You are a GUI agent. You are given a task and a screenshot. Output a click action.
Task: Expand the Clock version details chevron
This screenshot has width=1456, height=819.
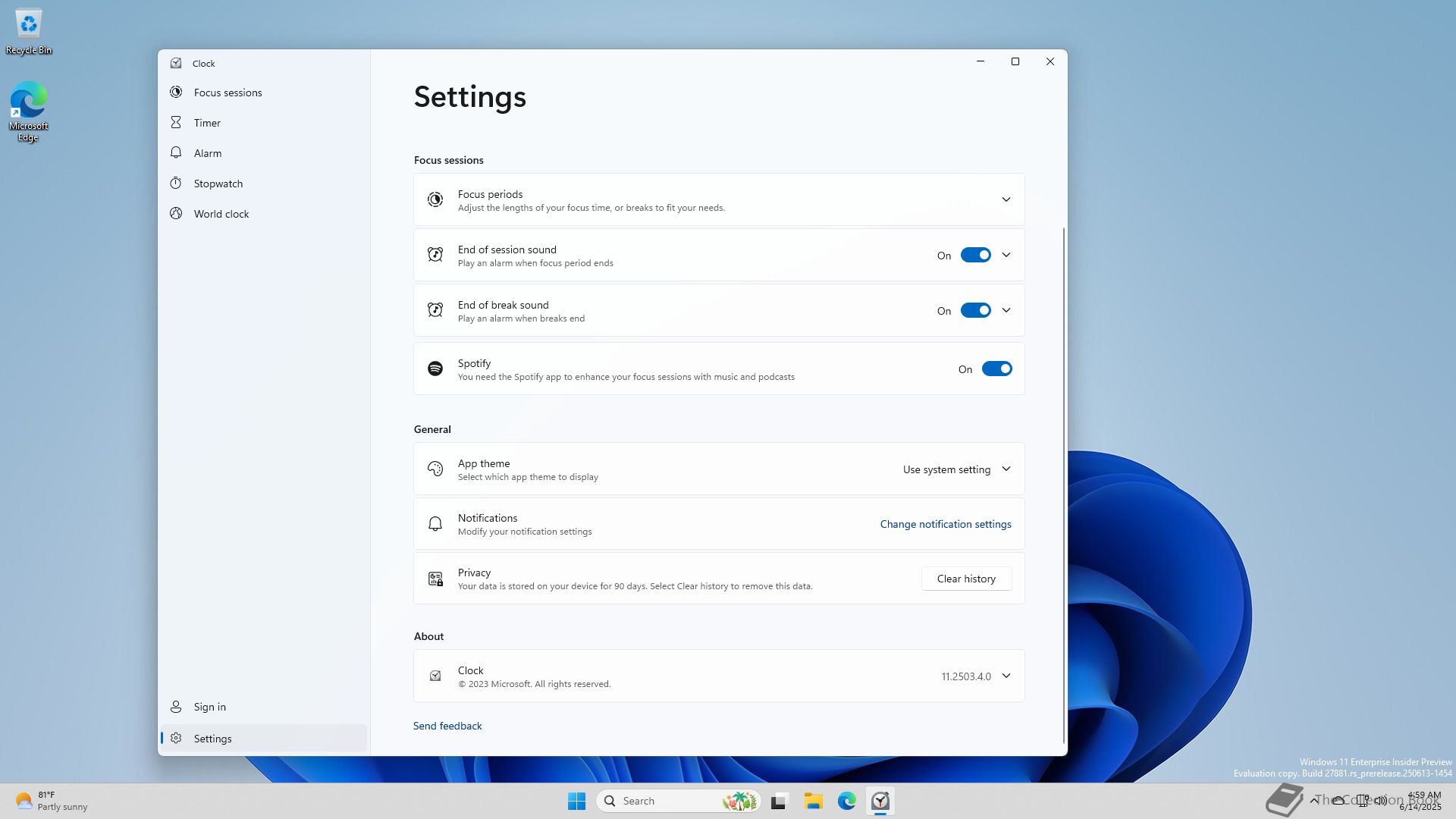(1006, 676)
